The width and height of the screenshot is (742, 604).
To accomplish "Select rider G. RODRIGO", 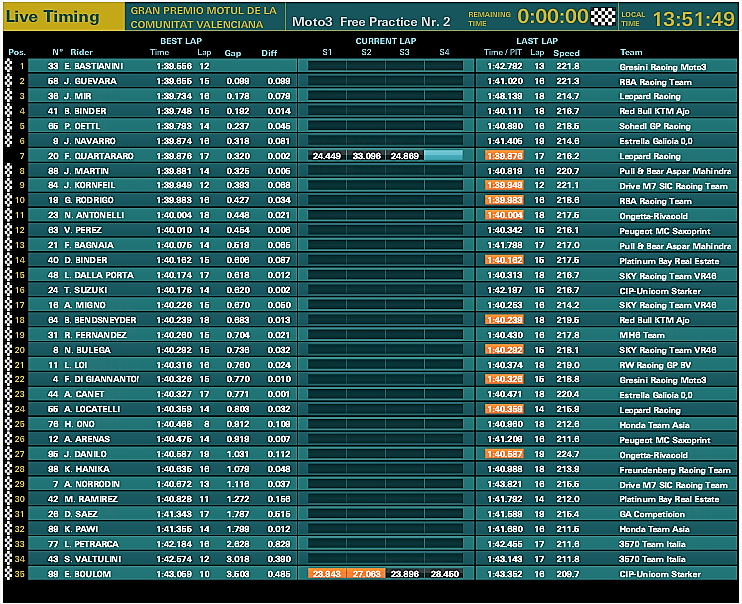I will click(89, 200).
